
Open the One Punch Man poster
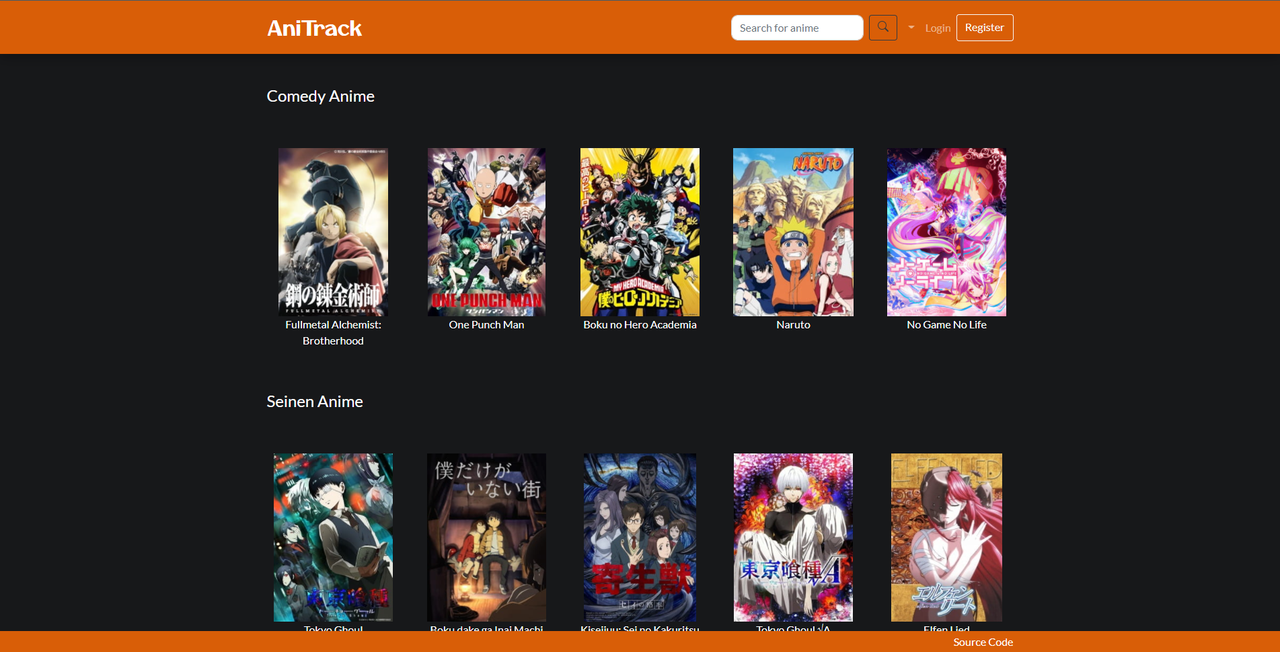pyautogui.click(x=487, y=232)
